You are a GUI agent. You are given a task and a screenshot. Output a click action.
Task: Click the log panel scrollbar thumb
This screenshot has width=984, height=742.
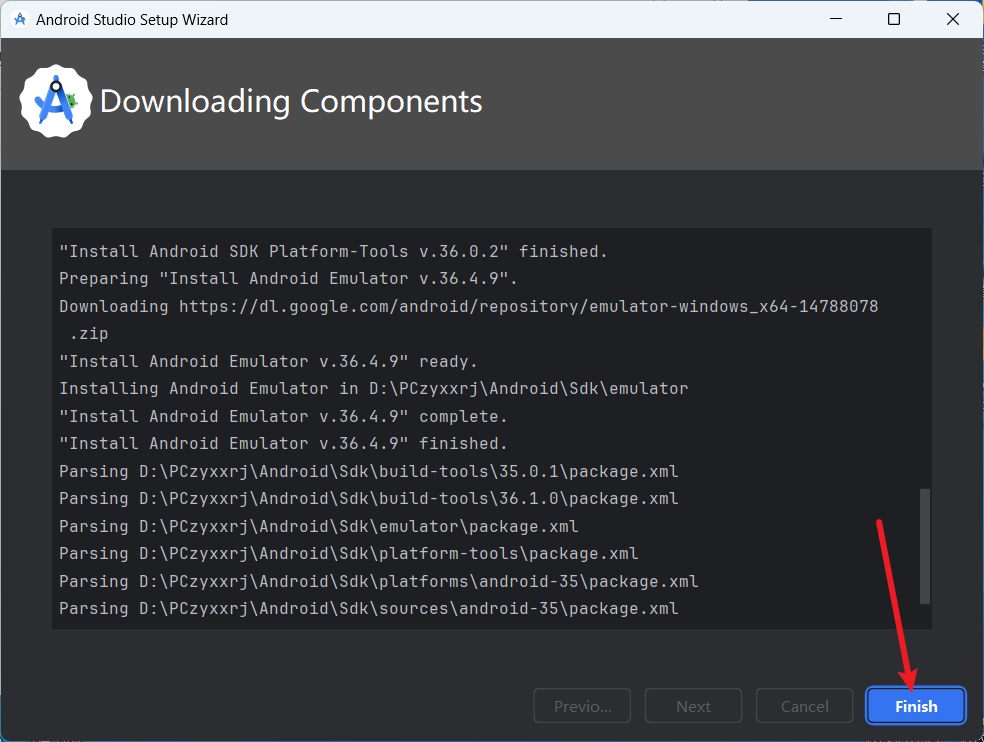(924, 546)
